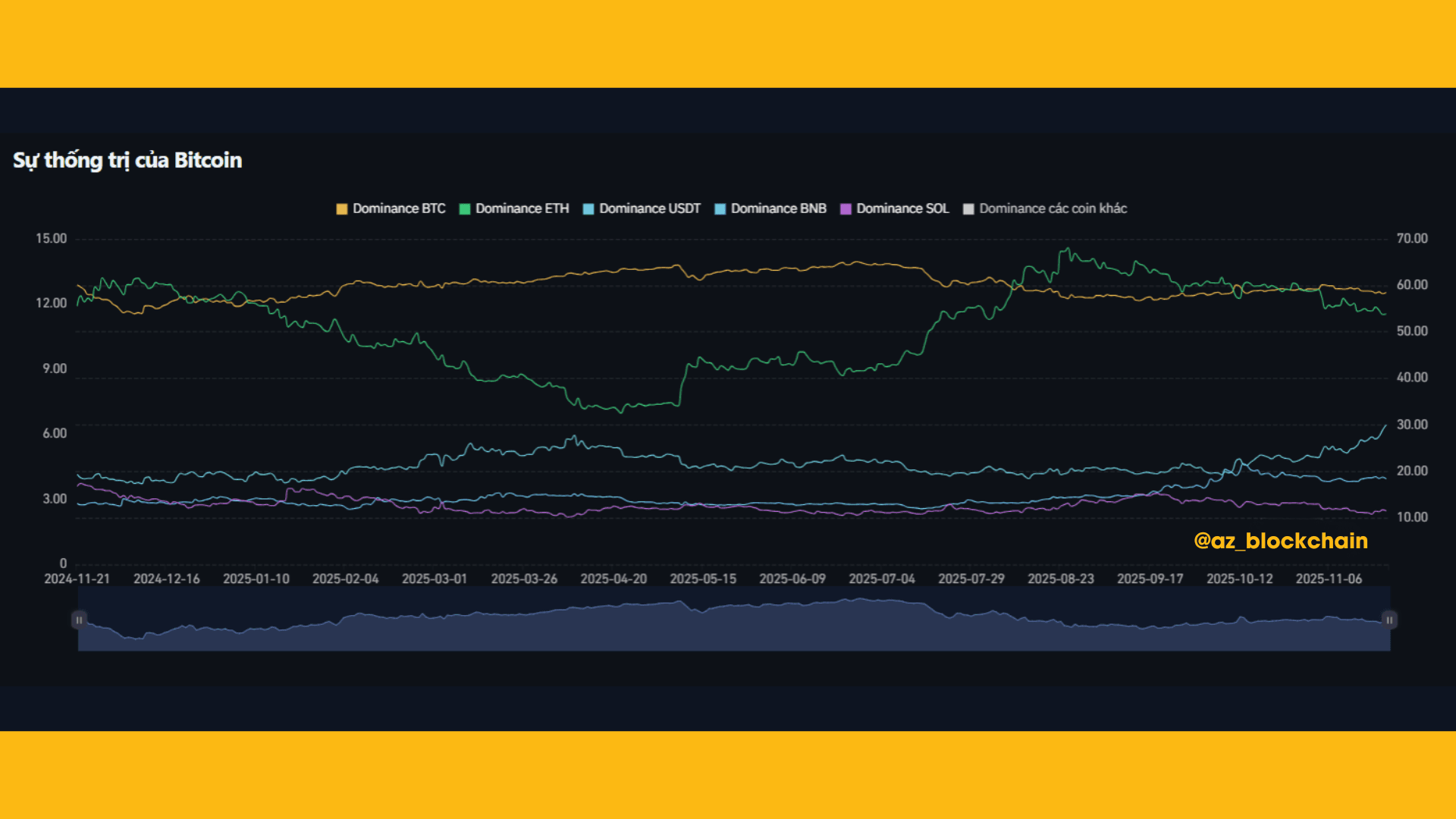Click the 70.00 right axis label
Screen dimensions: 1456x819
coord(1411,239)
